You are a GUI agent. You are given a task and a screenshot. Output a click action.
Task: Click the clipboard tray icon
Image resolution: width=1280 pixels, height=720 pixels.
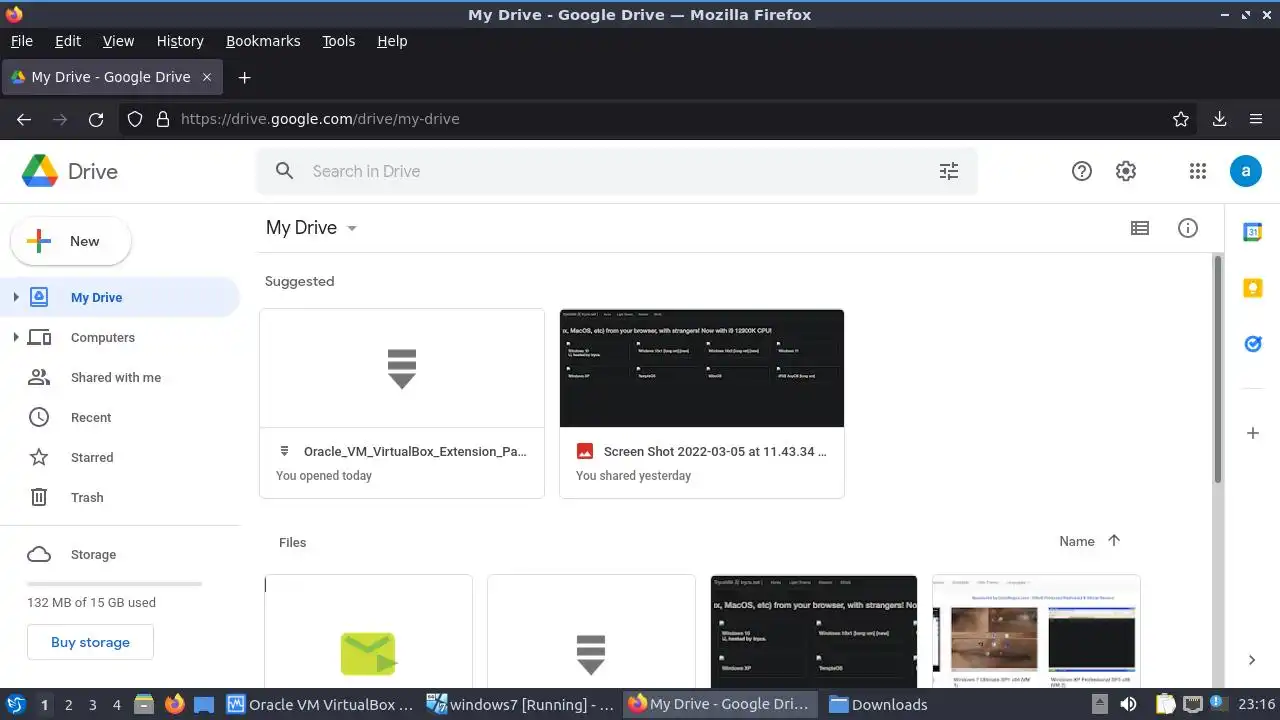click(x=1165, y=704)
